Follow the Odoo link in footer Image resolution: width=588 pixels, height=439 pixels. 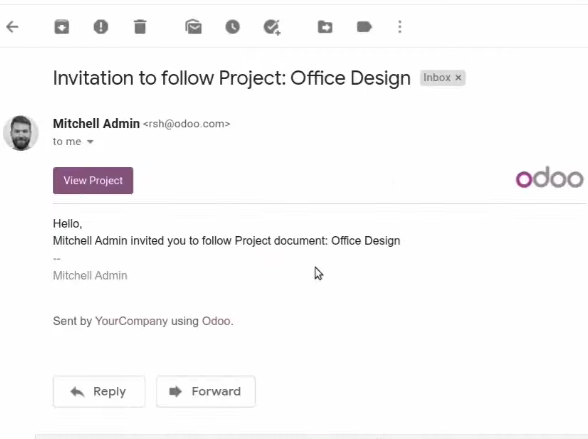(x=216, y=321)
